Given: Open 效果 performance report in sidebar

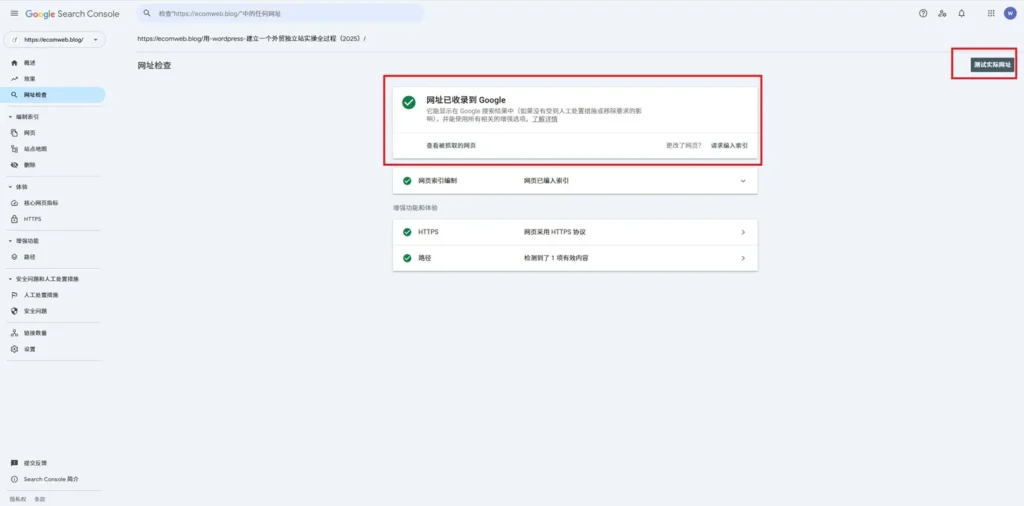Looking at the screenshot, I should (52, 78).
